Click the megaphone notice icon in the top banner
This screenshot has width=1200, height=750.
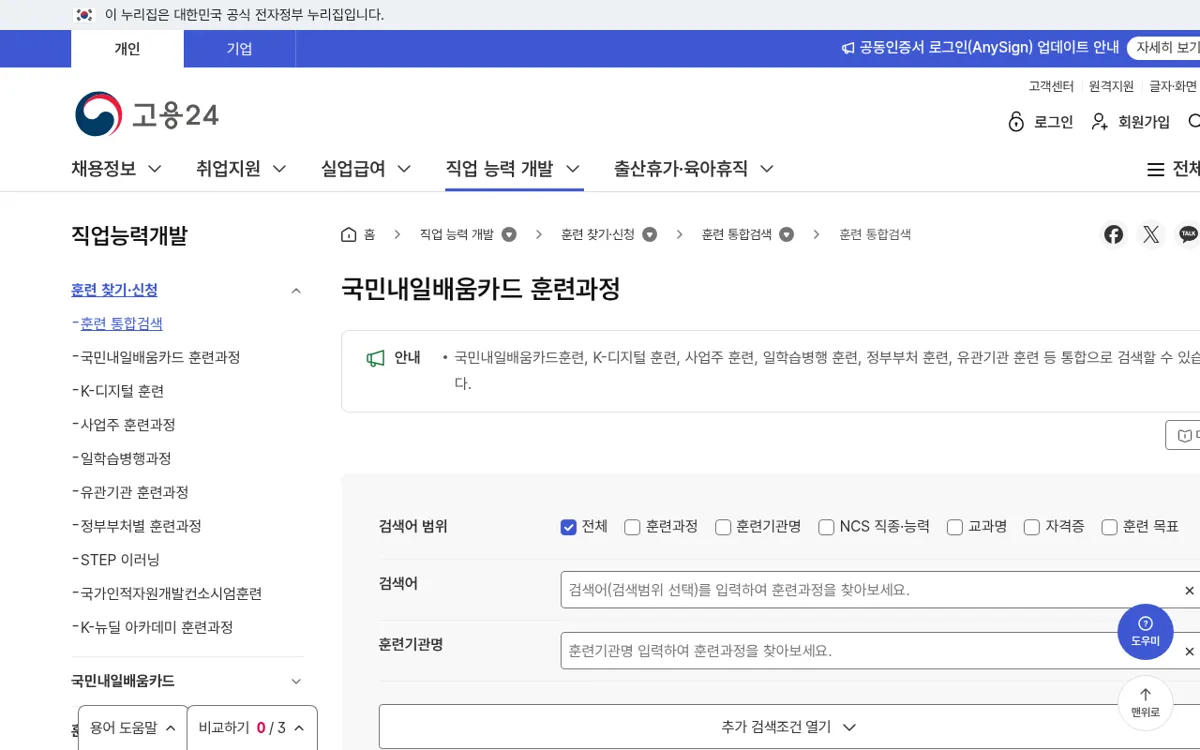click(848, 48)
